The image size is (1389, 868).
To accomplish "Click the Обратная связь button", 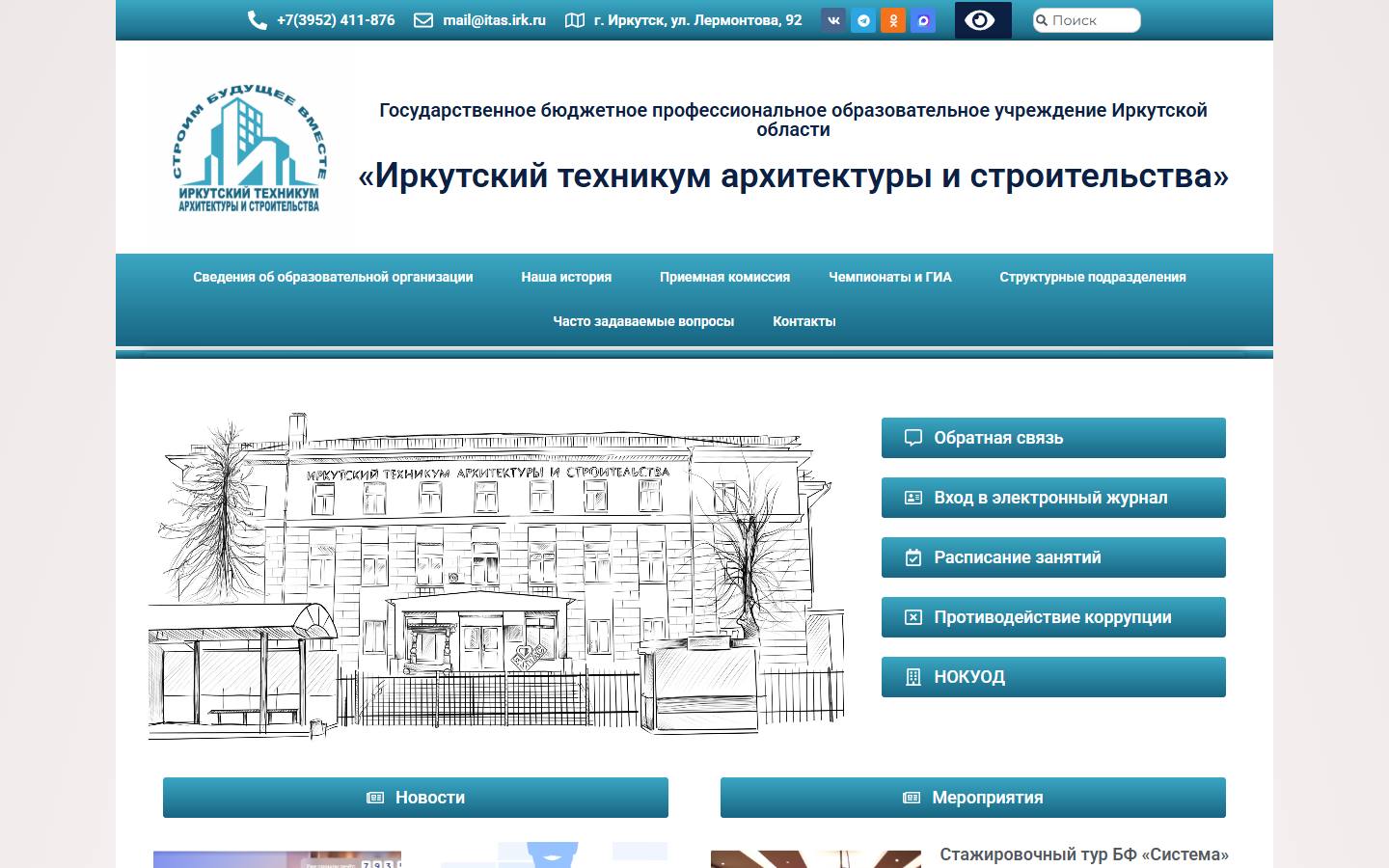I will tap(1053, 438).
